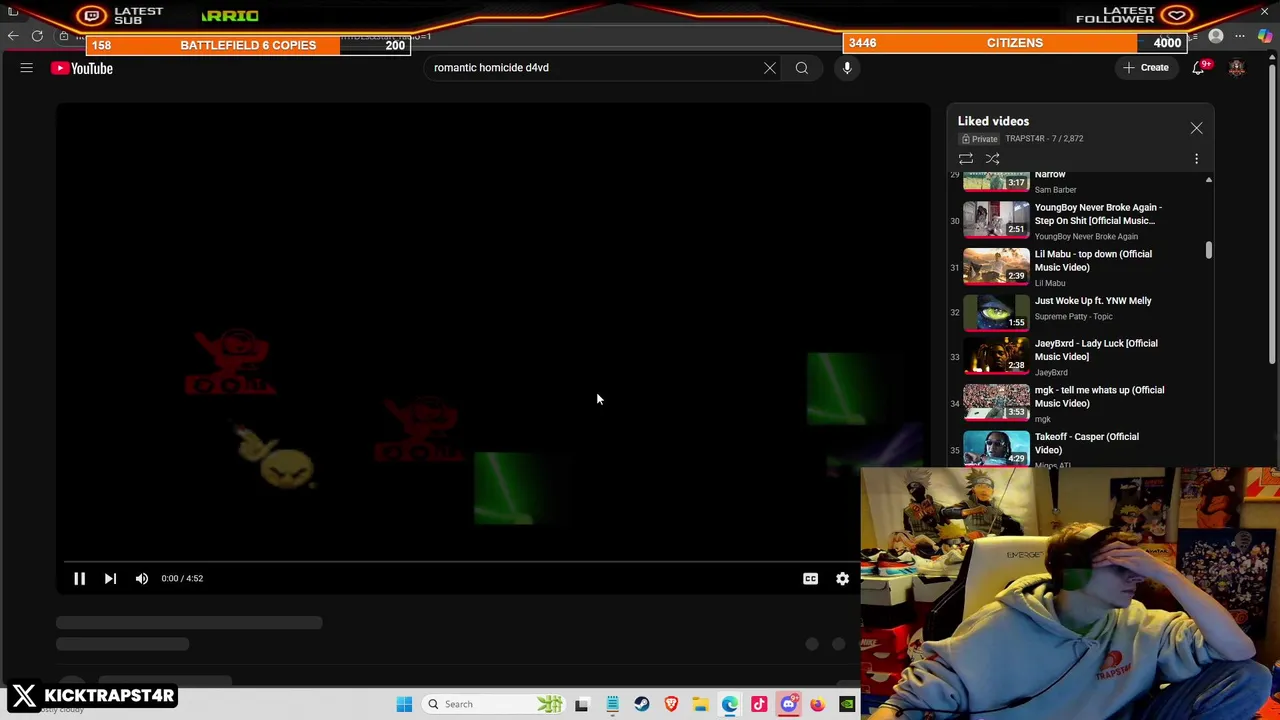Toggle closed captions
1280x720 pixels.
coord(810,578)
